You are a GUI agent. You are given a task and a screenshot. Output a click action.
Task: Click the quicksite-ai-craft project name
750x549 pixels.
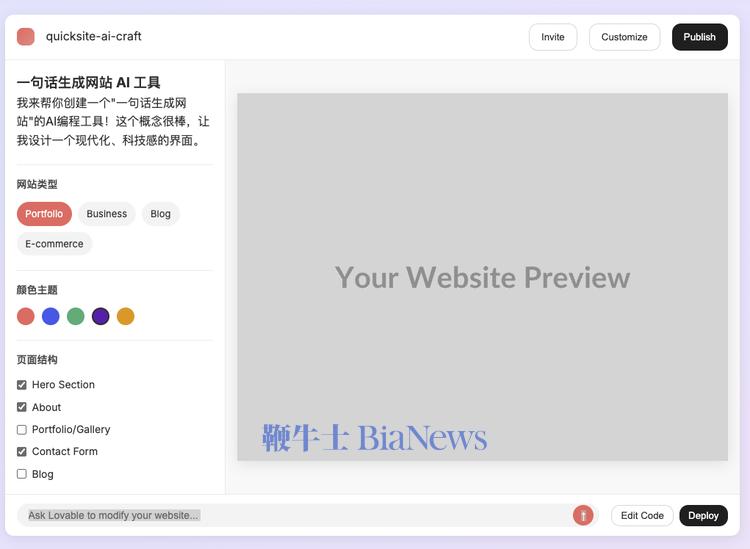(93, 36)
